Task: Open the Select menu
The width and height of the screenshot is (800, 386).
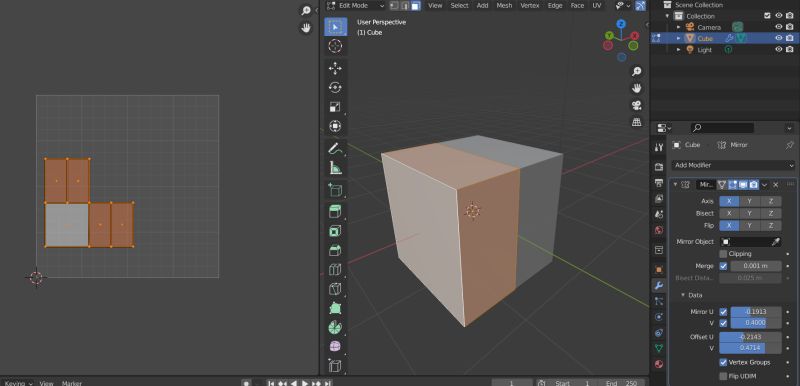Action: (459, 6)
